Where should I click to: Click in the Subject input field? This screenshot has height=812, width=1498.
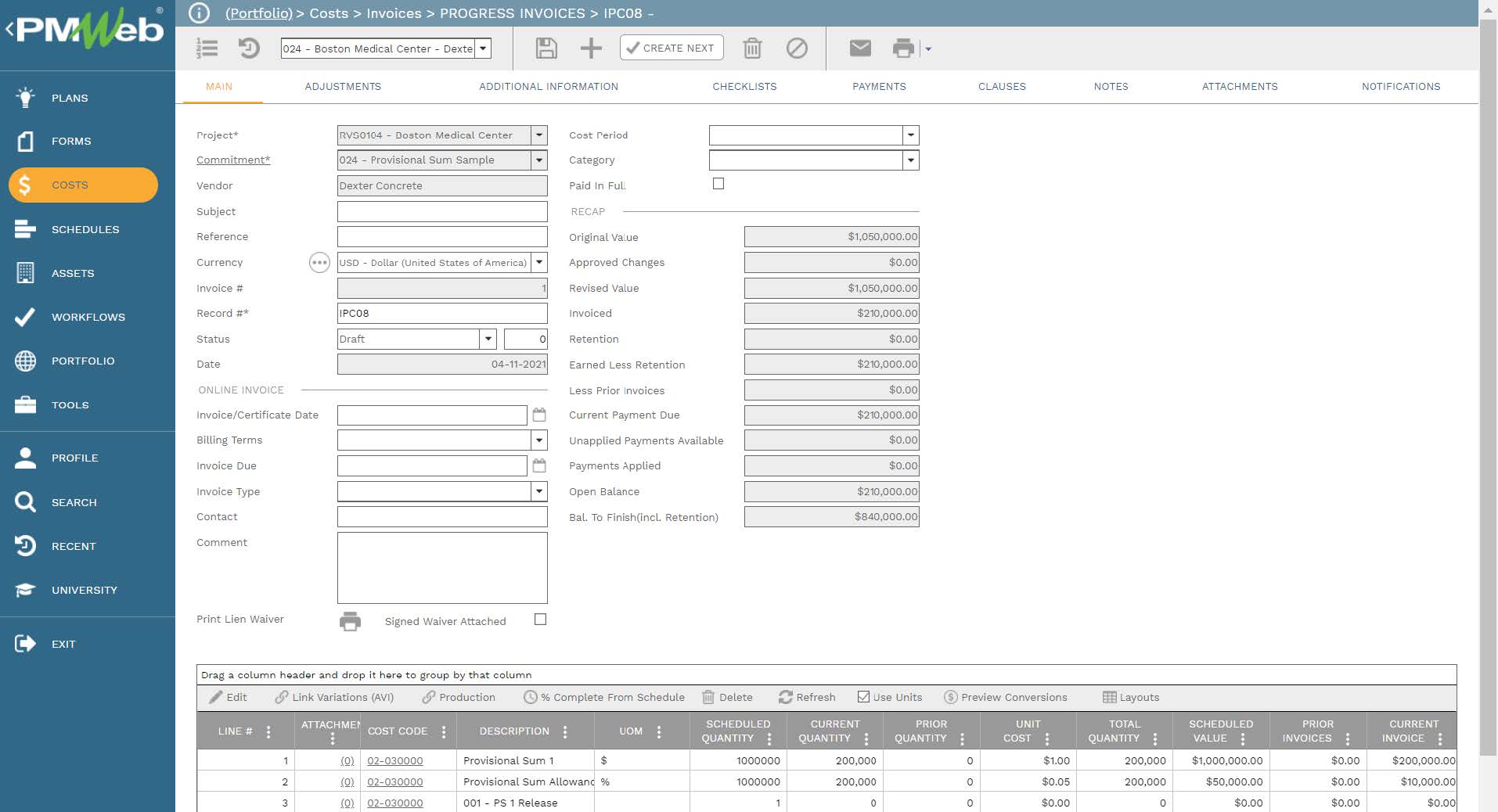coord(442,211)
